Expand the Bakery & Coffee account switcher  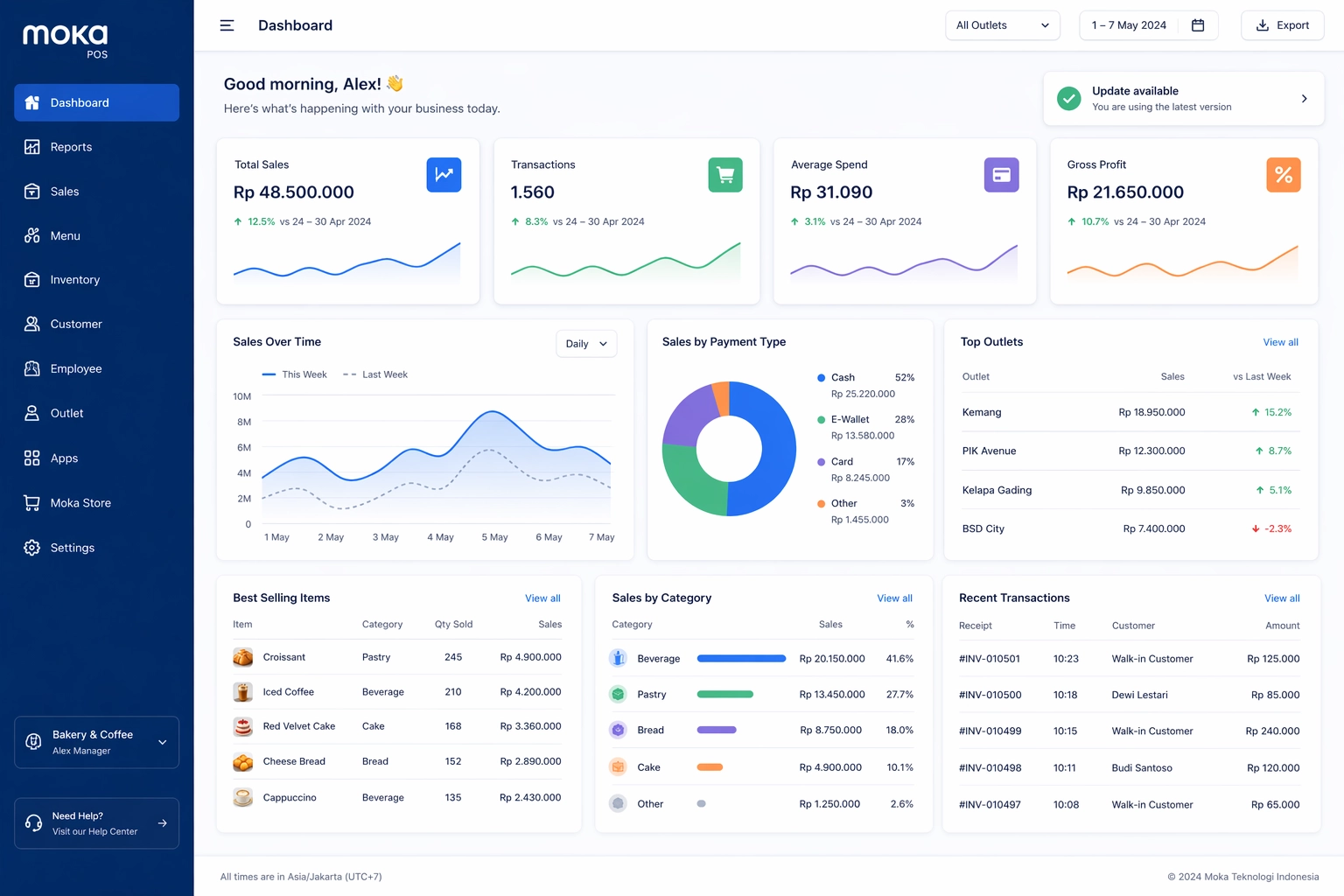click(x=96, y=742)
